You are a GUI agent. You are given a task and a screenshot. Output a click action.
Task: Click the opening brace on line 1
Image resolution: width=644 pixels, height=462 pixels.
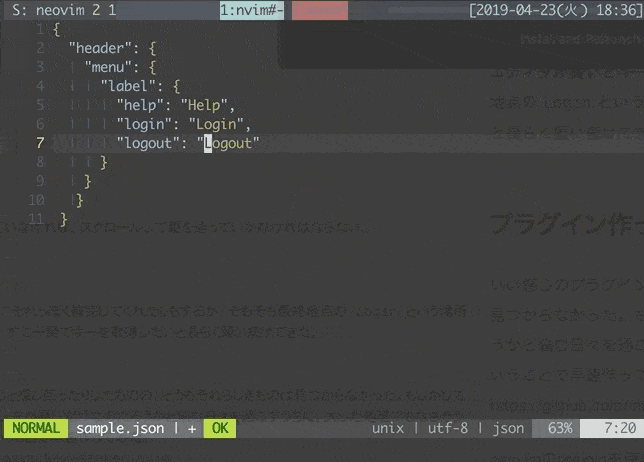56,29
